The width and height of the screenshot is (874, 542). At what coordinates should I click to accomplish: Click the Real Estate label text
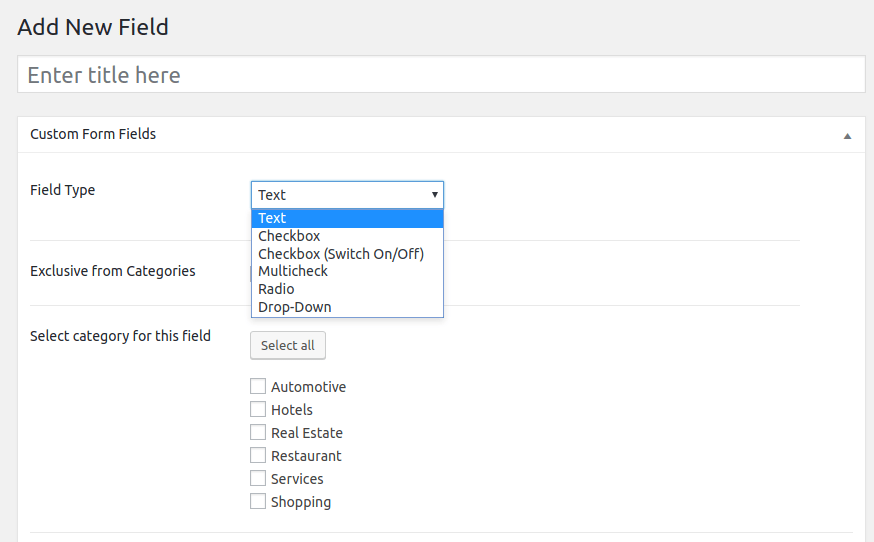pos(306,433)
